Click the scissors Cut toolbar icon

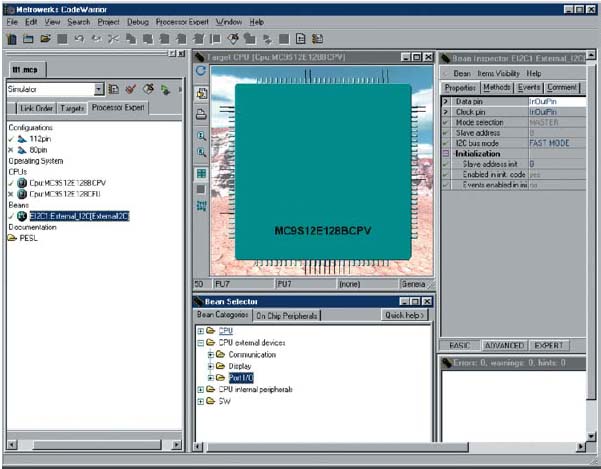point(113,39)
